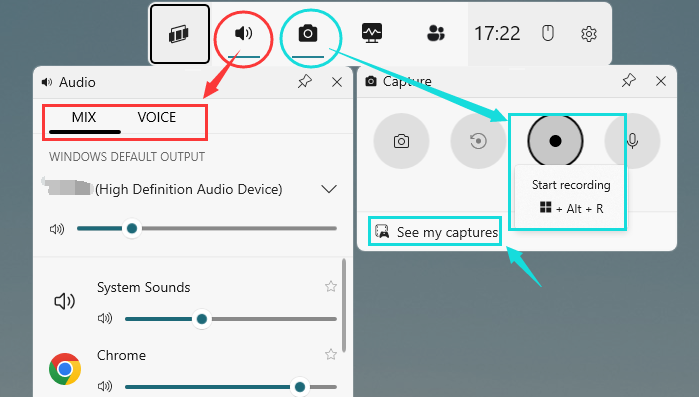Switch to the VOICE tab

pos(156,118)
